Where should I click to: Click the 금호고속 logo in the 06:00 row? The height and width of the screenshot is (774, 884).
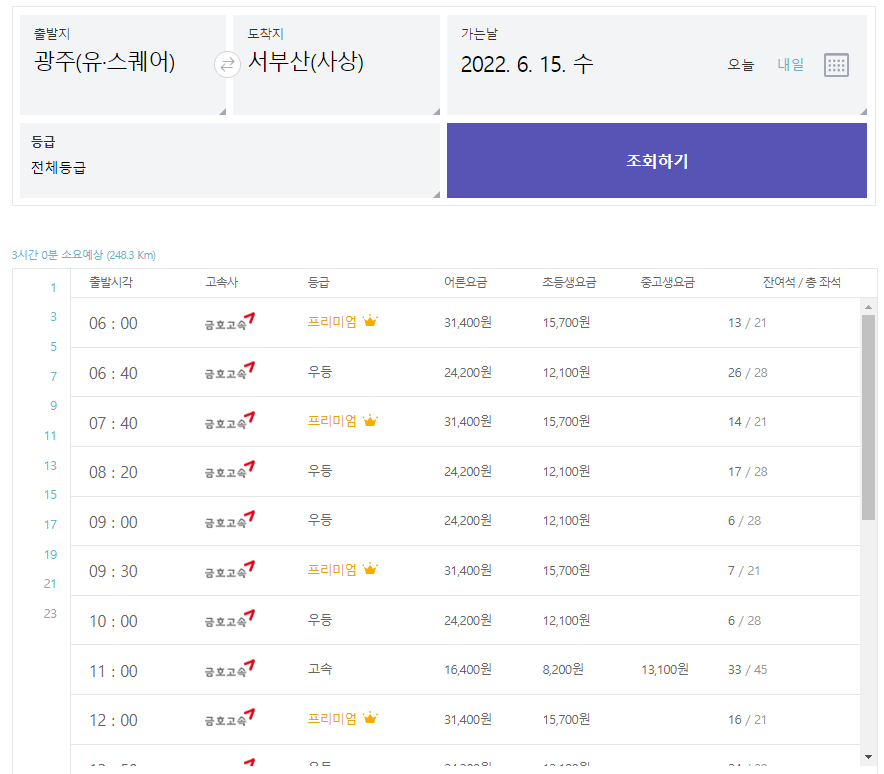[x=230, y=322]
